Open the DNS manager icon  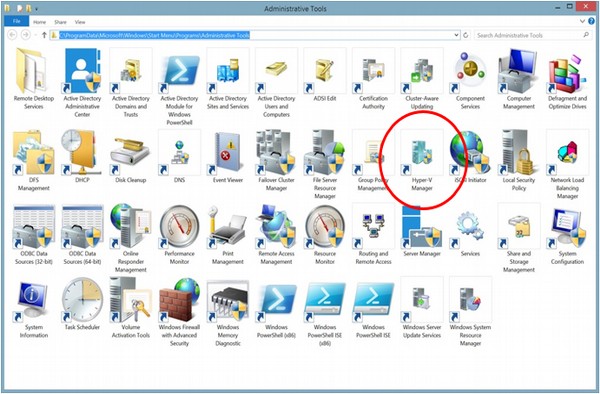[x=179, y=156]
